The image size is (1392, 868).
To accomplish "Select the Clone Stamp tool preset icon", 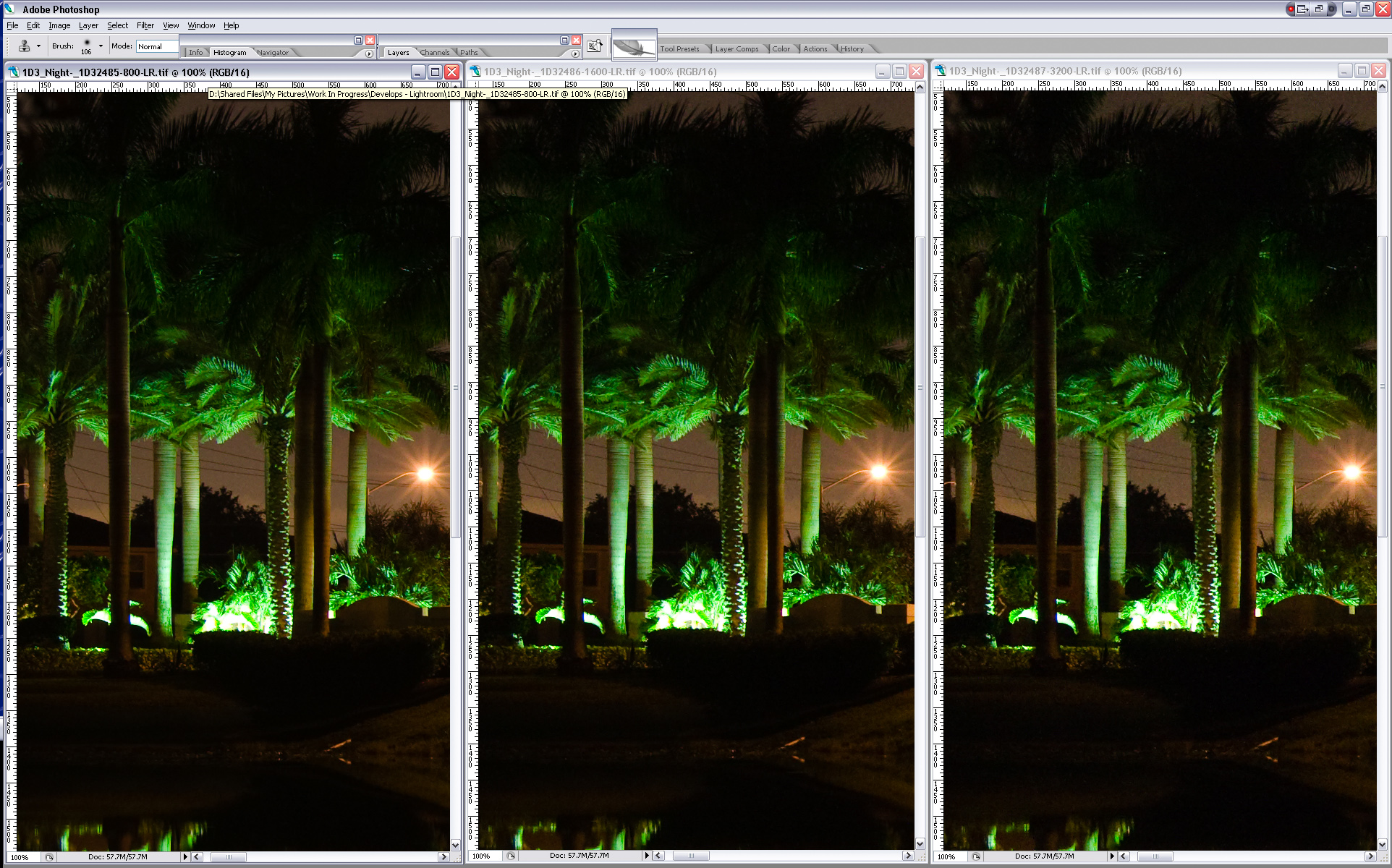I will pos(24,46).
